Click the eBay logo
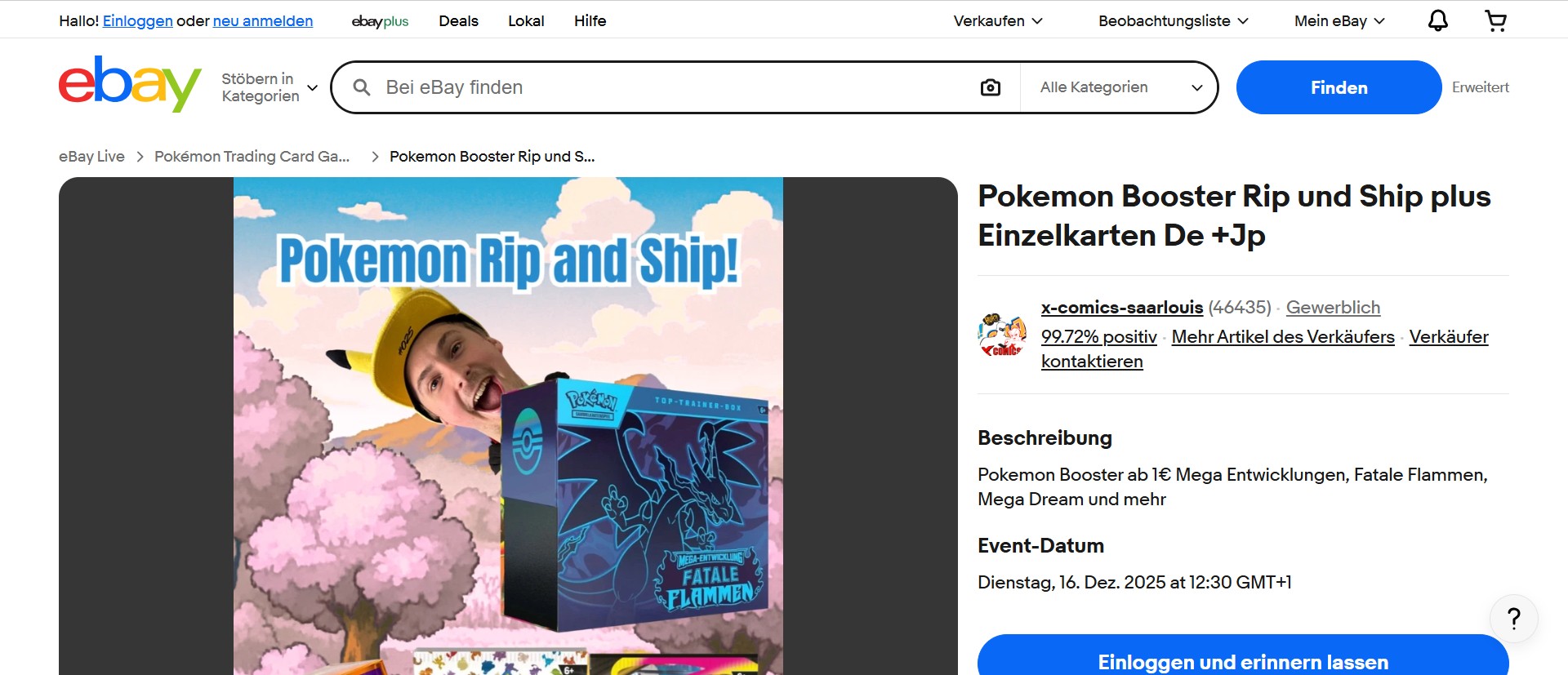 (130, 84)
